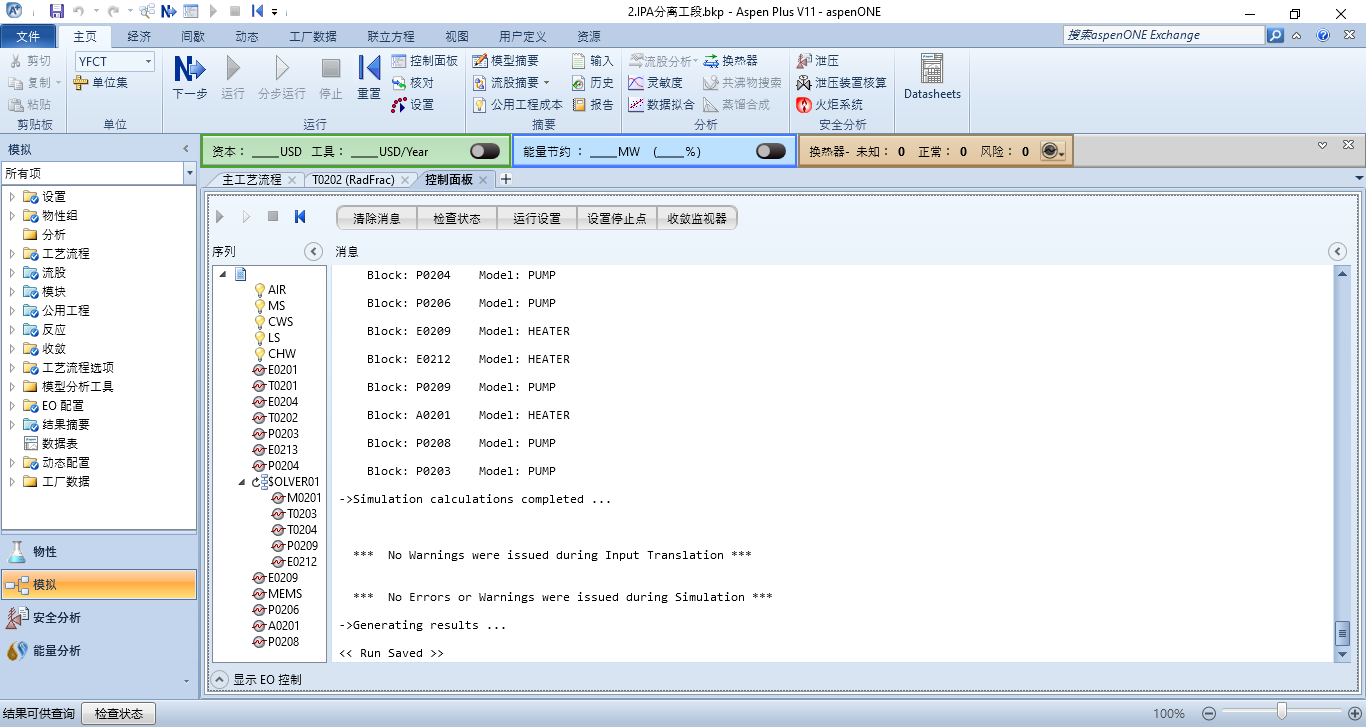Viewport: 1366px width, 727px height.
Task: Switch to Energy Analysis (能量分析) environment
Action: tap(99, 651)
